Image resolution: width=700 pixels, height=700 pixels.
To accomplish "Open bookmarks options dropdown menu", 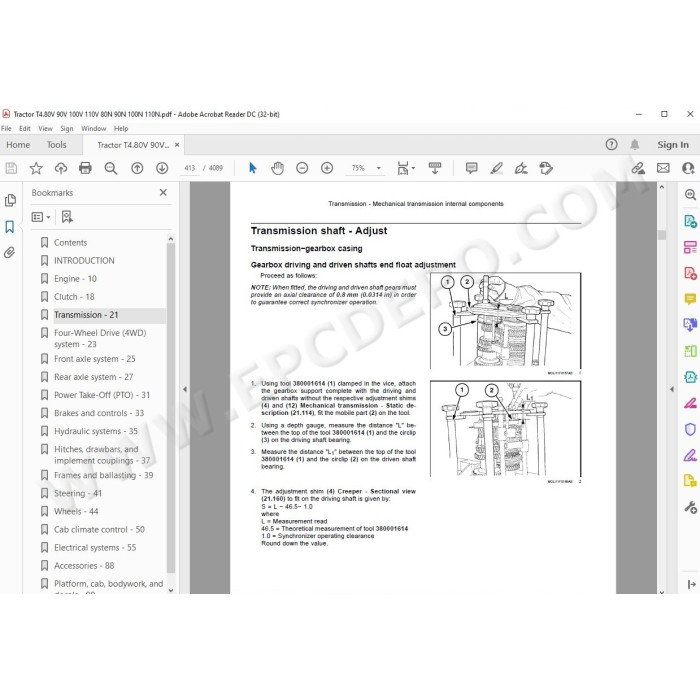I will point(41,217).
